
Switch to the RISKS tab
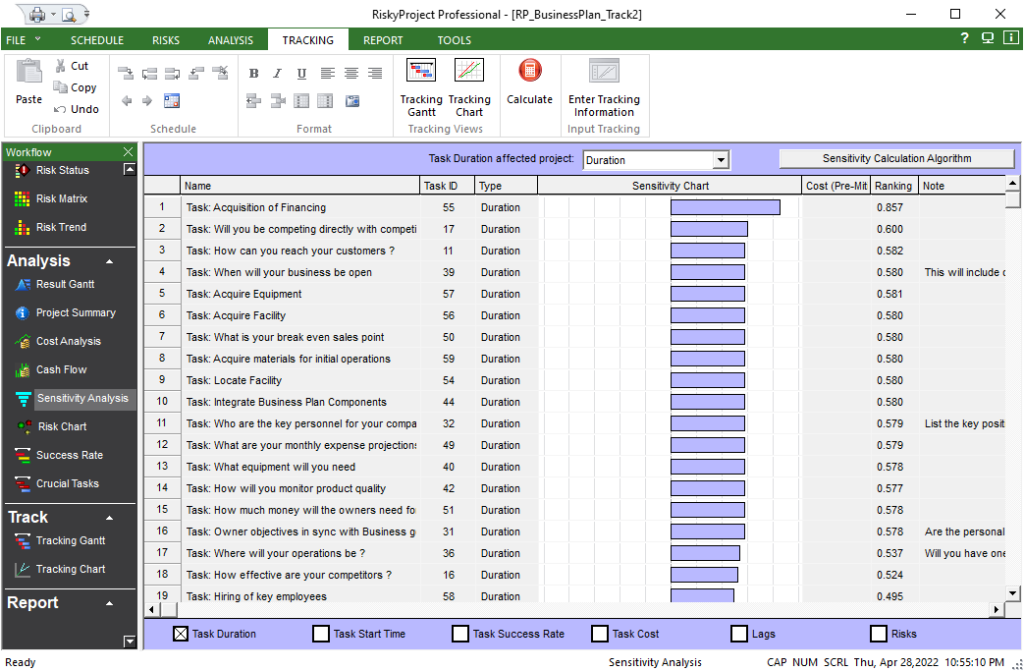(165, 40)
